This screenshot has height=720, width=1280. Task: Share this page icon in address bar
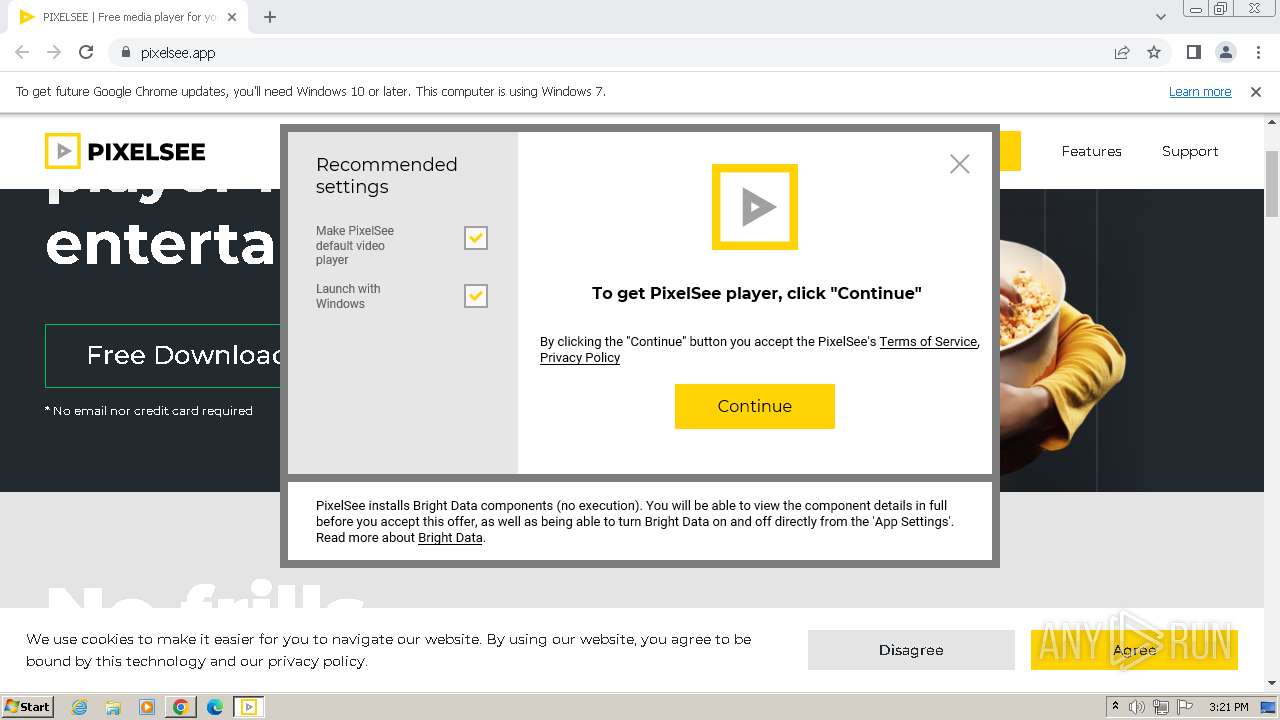coord(1122,53)
